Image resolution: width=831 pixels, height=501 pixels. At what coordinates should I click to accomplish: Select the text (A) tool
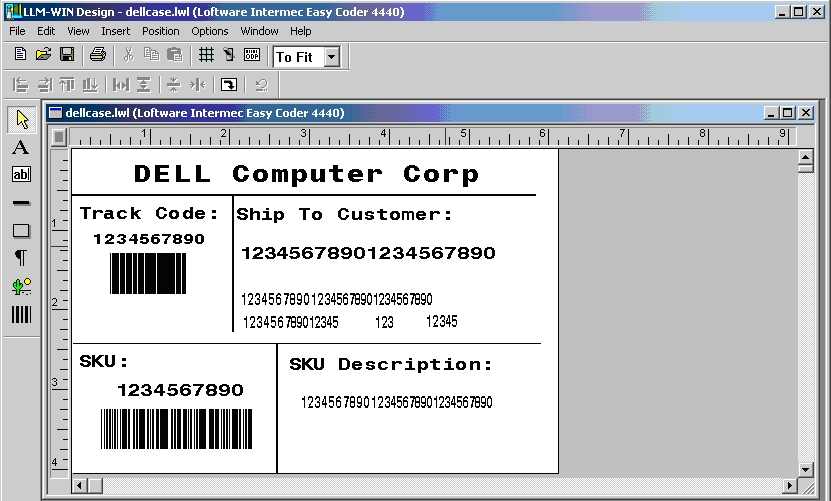point(20,148)
